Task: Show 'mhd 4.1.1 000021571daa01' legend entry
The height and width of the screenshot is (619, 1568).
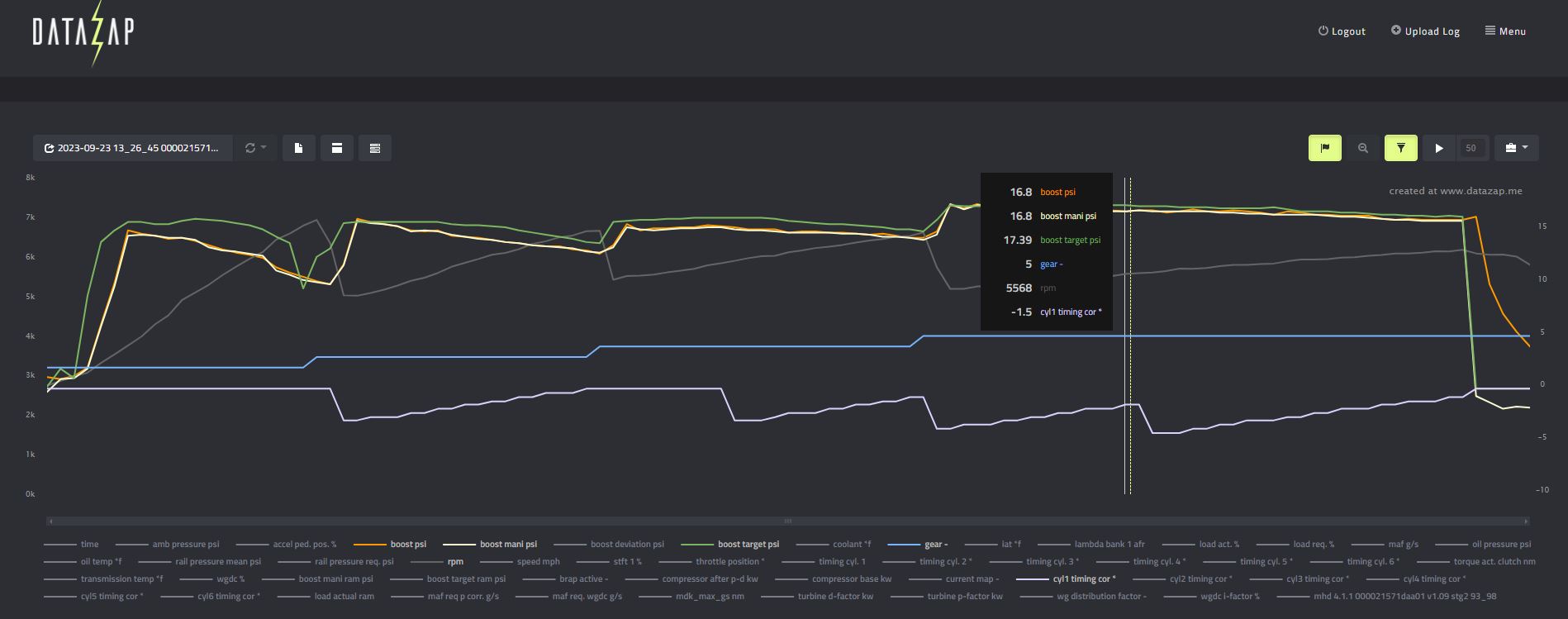Action: [x=1386, y=597]
